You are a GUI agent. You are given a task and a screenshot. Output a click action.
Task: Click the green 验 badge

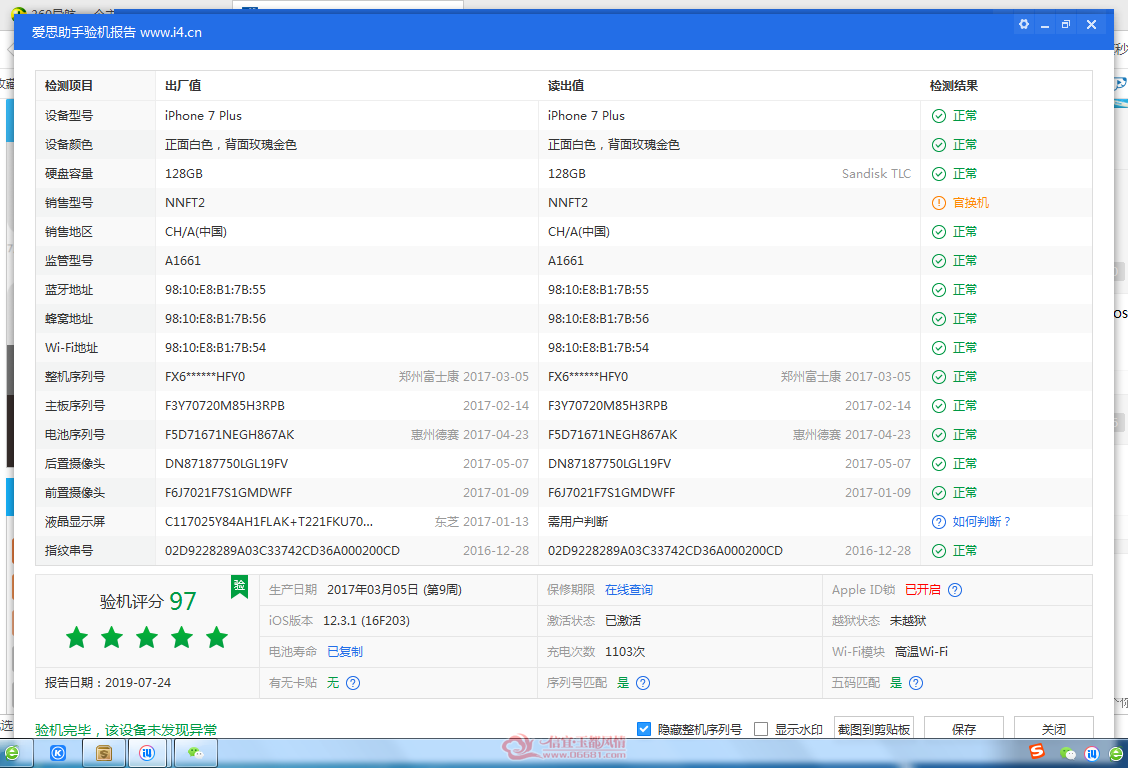(x=240, y=586)
